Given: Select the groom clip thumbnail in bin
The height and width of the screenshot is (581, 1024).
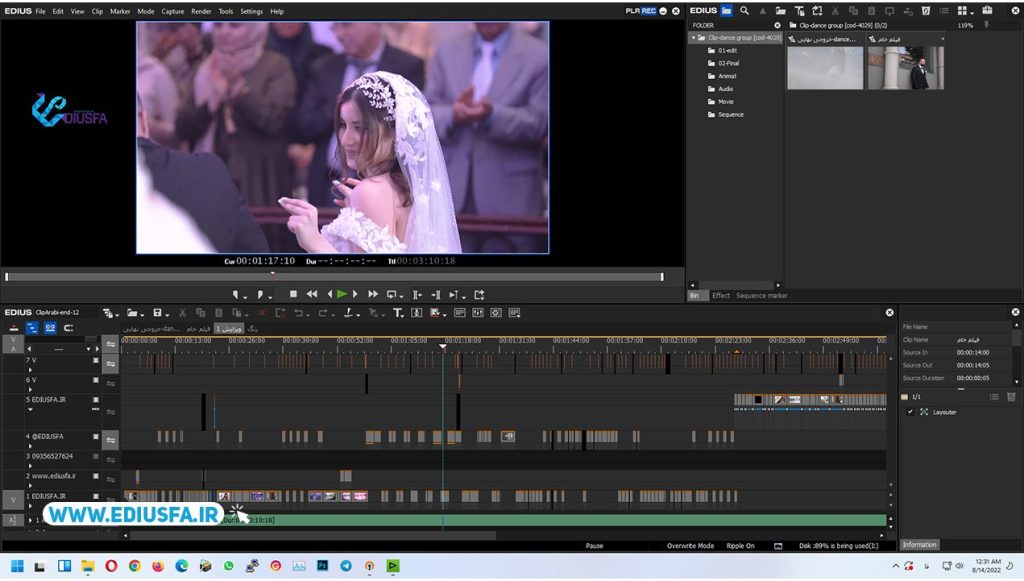Looking at the screenshot, I should 905,68.
